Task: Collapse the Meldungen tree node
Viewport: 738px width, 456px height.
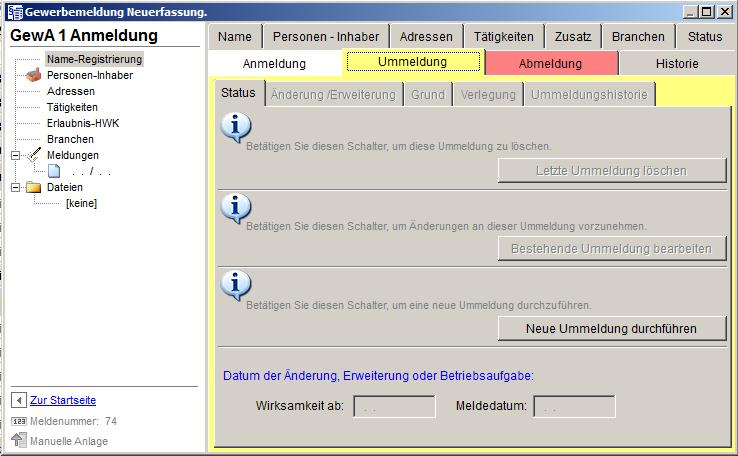Action: (16, 155)
